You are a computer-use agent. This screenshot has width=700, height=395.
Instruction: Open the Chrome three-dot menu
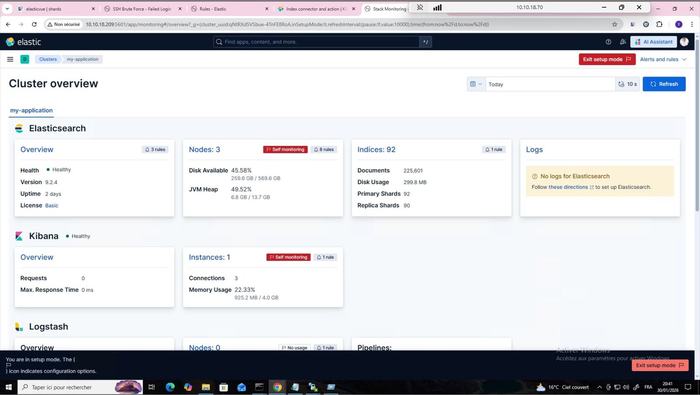tap(692, 25)
